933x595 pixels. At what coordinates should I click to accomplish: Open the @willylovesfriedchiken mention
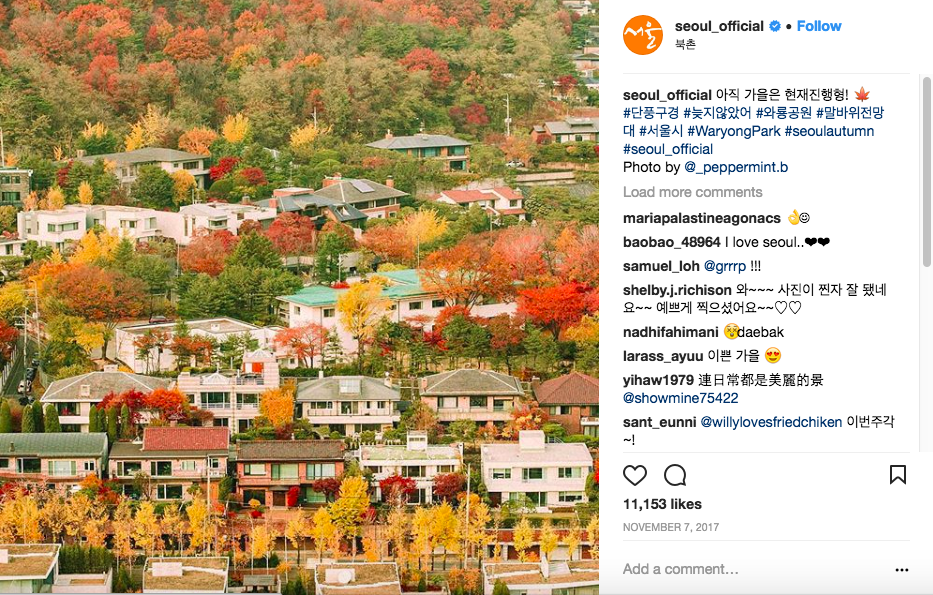click(771, 422)
